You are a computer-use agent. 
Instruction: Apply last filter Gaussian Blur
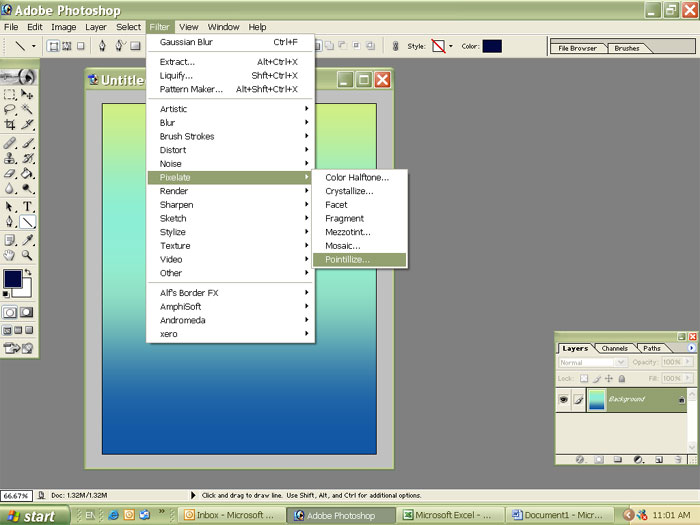(x=231, y=42)
